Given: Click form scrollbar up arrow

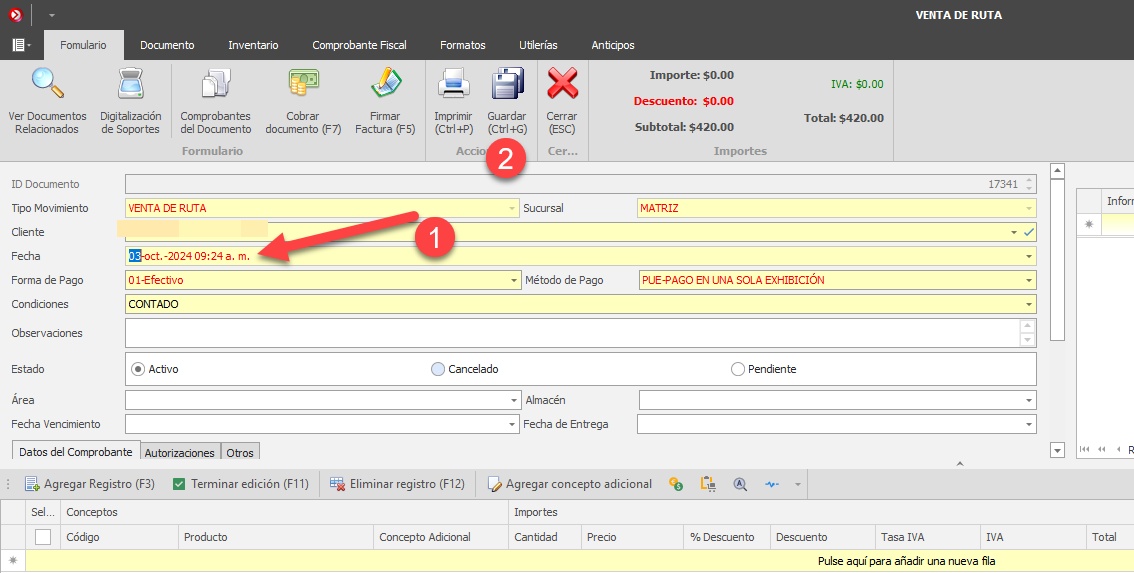Looking at the screenshot, I should pos(1057,171).
